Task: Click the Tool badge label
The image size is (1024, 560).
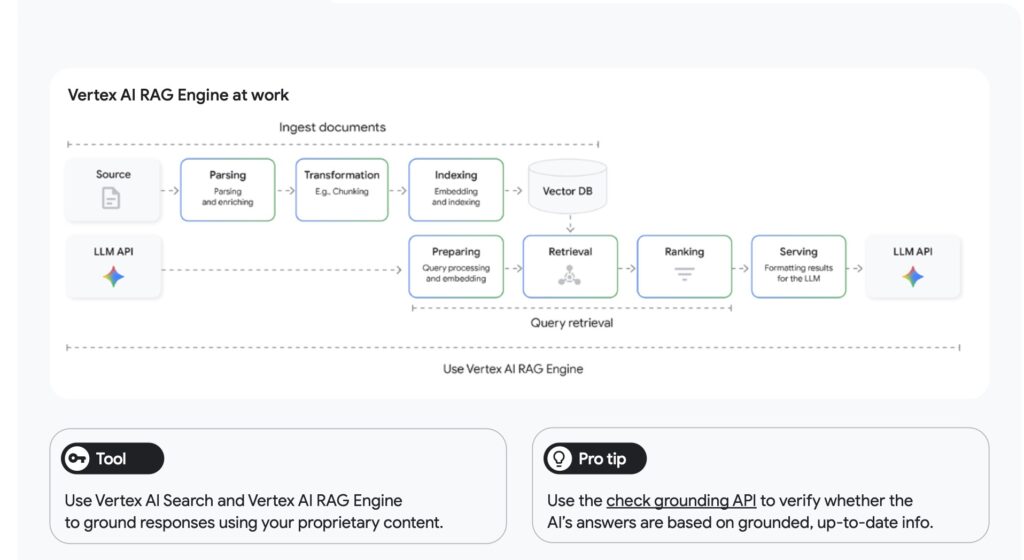Action: [111, 459]
